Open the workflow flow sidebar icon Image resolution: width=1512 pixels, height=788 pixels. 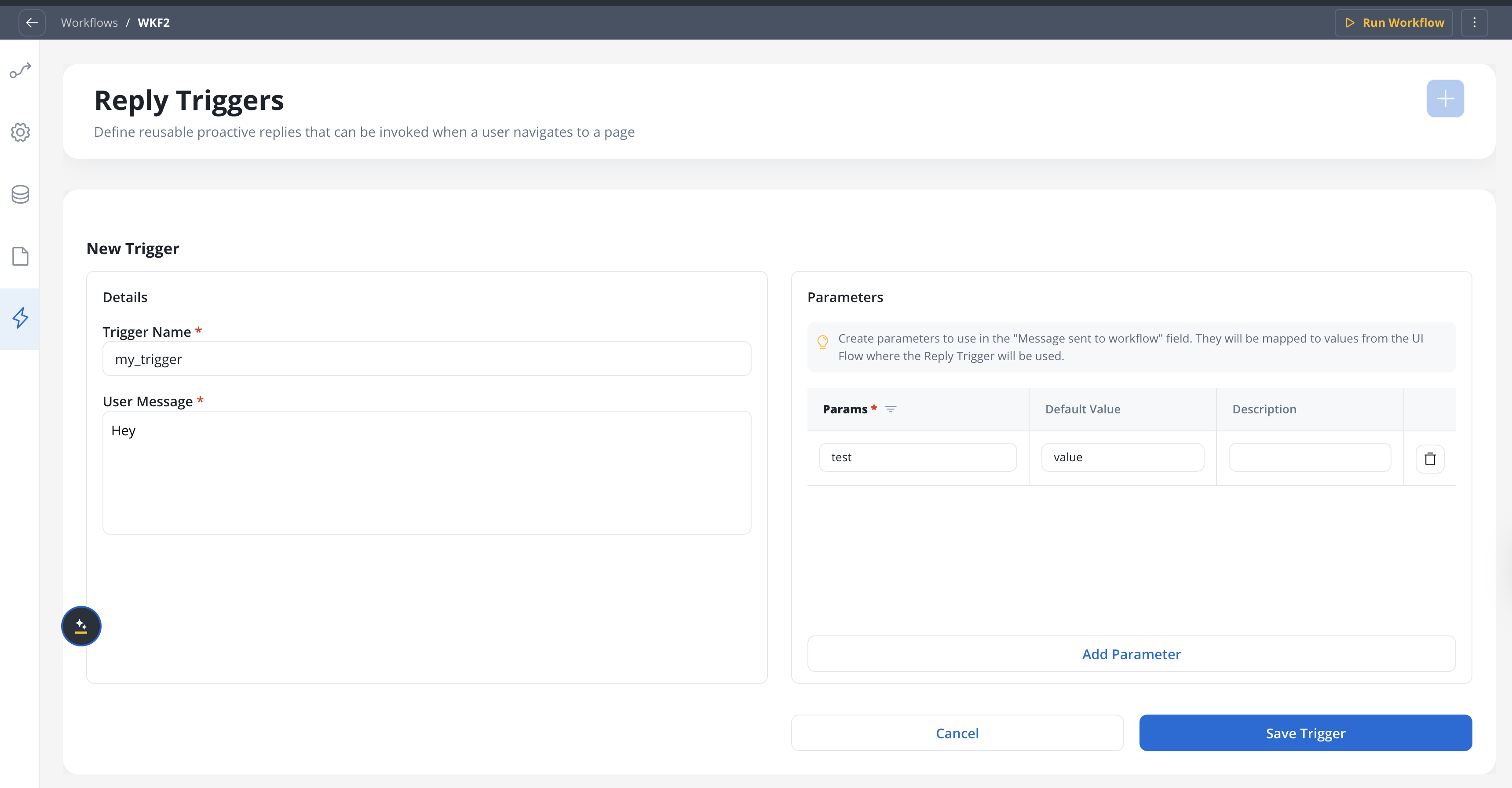pyautogui.click(x=20, y=70)
